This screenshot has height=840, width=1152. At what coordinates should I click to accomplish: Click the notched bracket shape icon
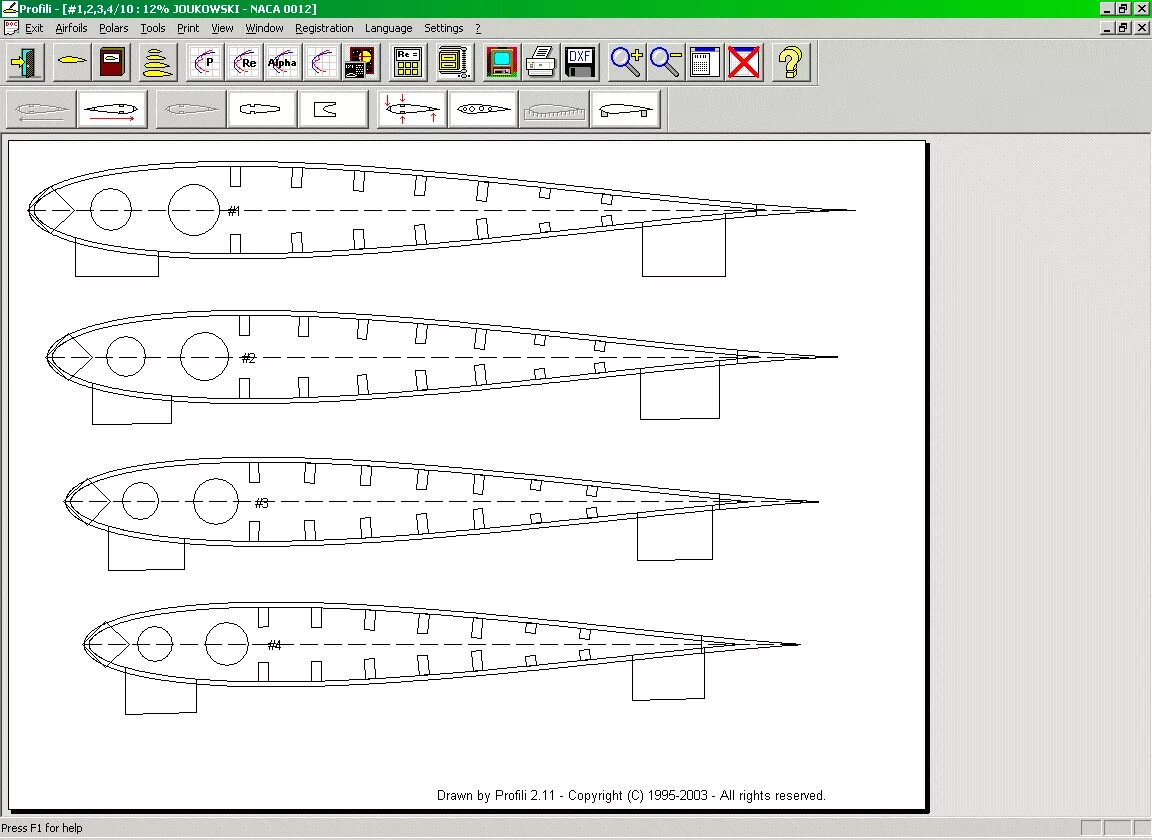click(x=333, y=110)
